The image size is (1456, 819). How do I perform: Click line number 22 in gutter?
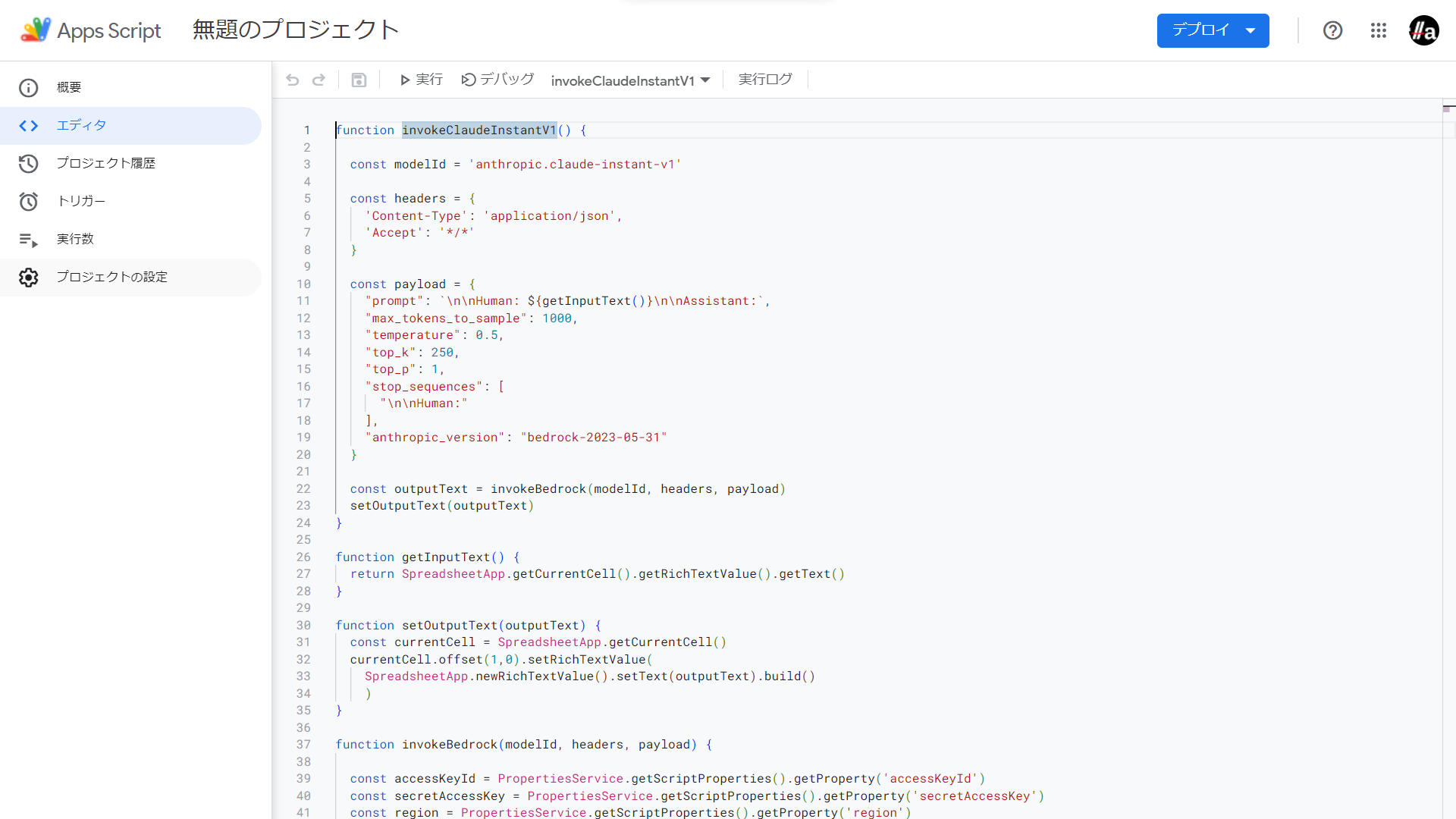pos(303,489)
